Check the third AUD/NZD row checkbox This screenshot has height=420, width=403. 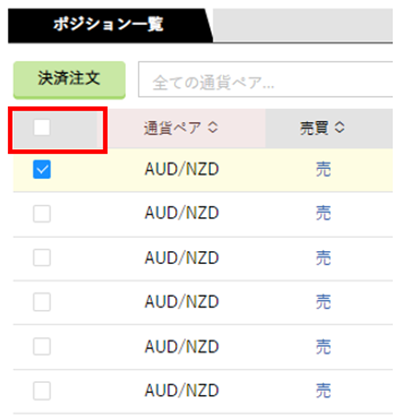point(42,258)
